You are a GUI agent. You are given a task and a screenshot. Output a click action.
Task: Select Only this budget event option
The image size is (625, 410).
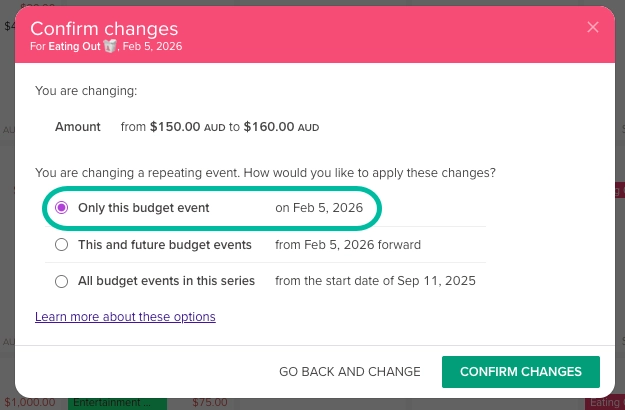coord(62,208)
